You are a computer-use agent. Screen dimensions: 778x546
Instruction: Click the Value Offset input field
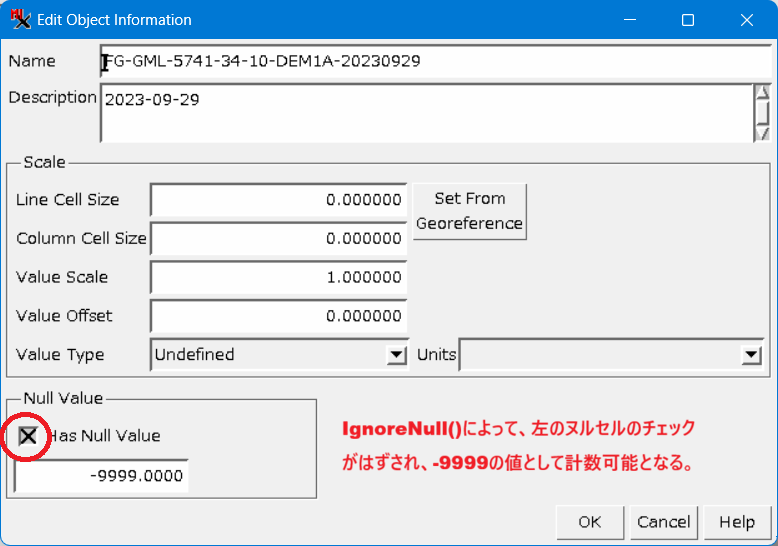(x=278, y=316)
